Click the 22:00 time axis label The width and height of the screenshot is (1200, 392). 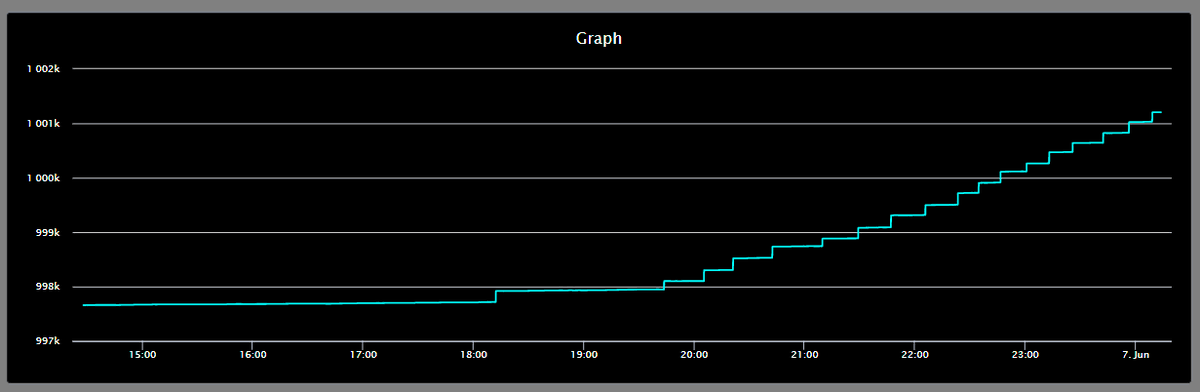click(x=915, y=354)
